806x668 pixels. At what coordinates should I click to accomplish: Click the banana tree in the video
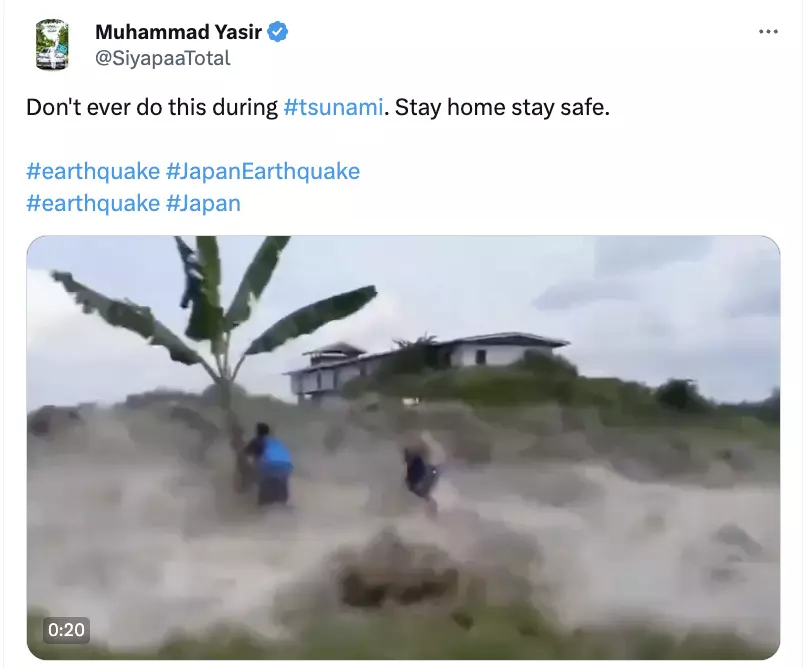(216, 339)
